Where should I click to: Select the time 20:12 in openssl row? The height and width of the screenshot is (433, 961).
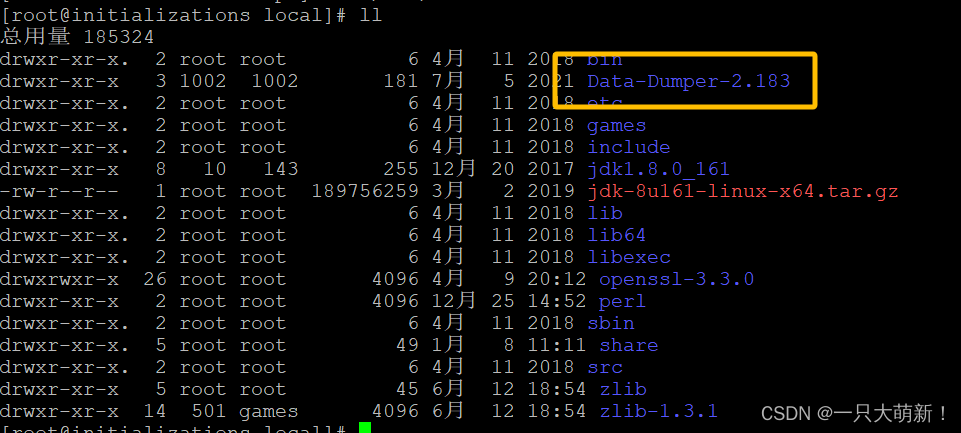point(557,279)
